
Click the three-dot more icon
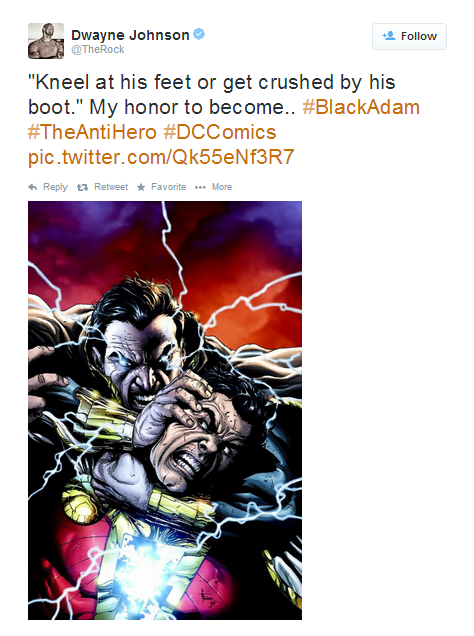pos(200,187)
